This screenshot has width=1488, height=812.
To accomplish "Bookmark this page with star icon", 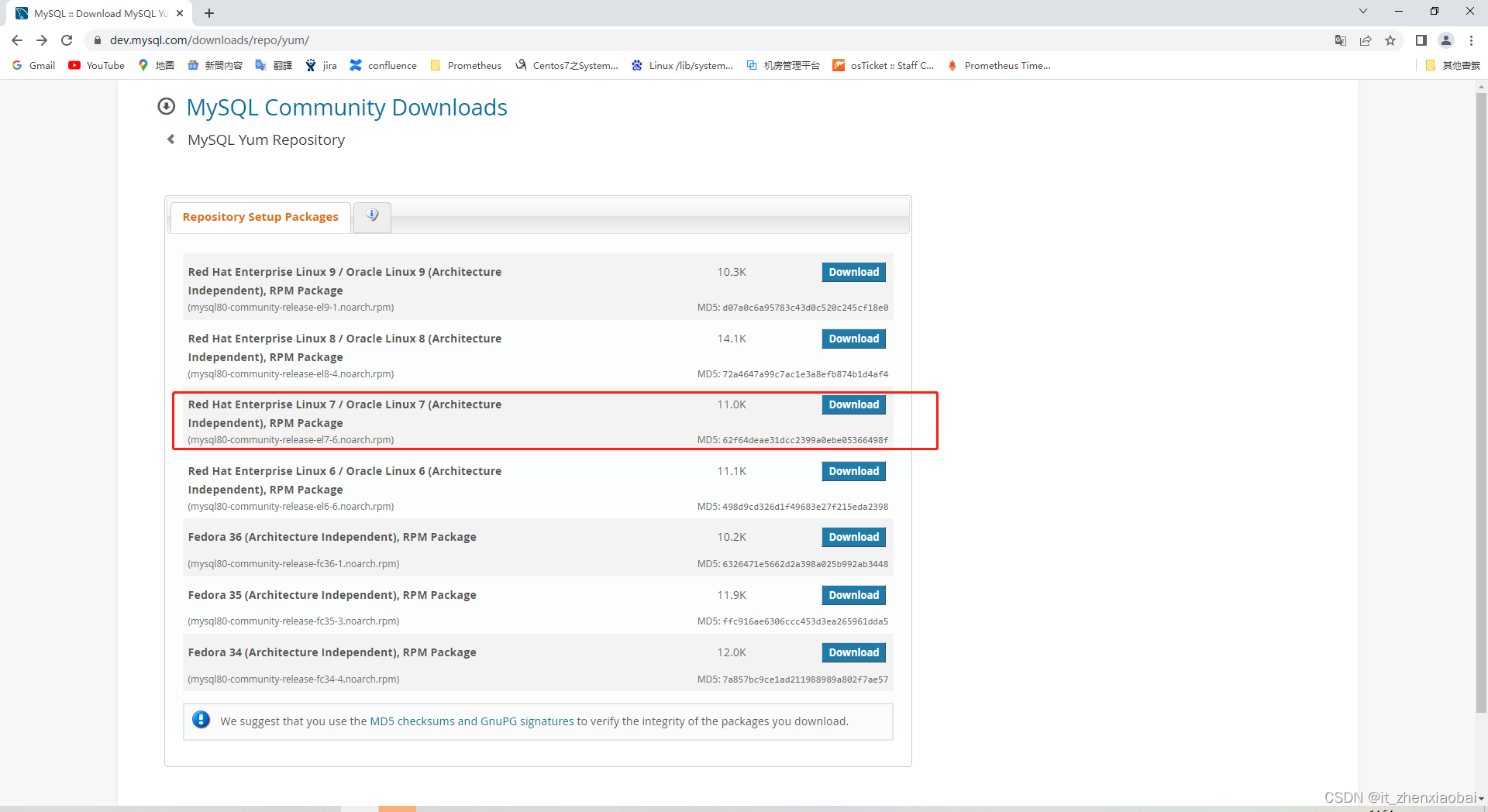I will (1390, 40).
